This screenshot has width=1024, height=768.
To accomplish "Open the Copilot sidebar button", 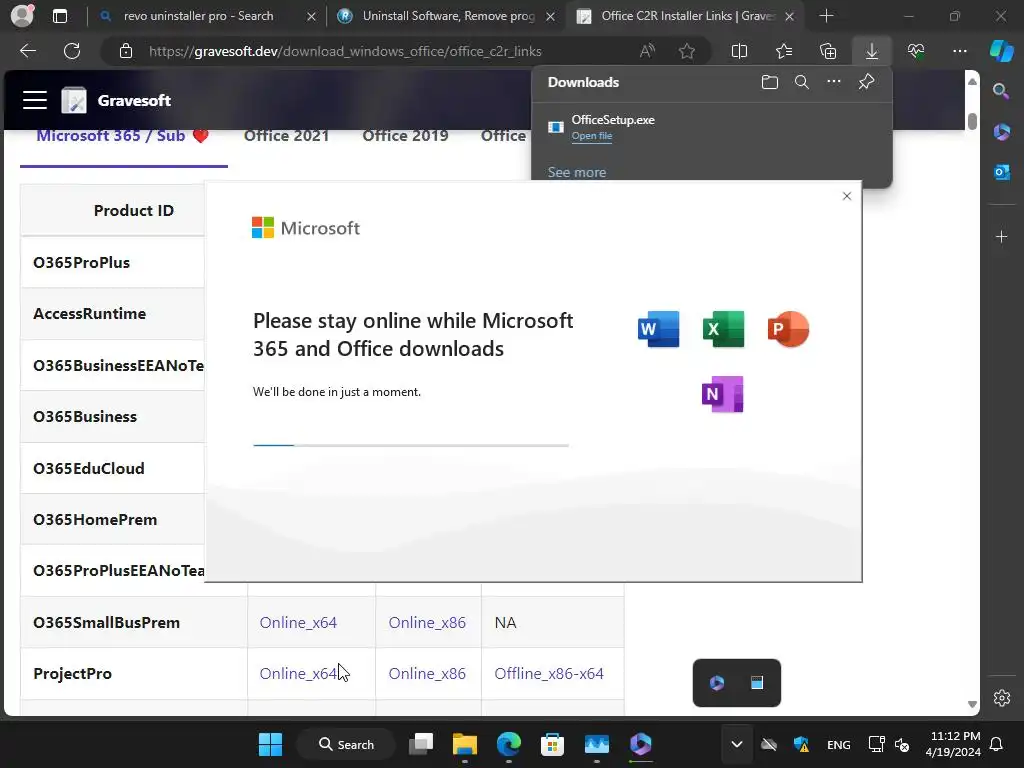I will point(1001,51).
